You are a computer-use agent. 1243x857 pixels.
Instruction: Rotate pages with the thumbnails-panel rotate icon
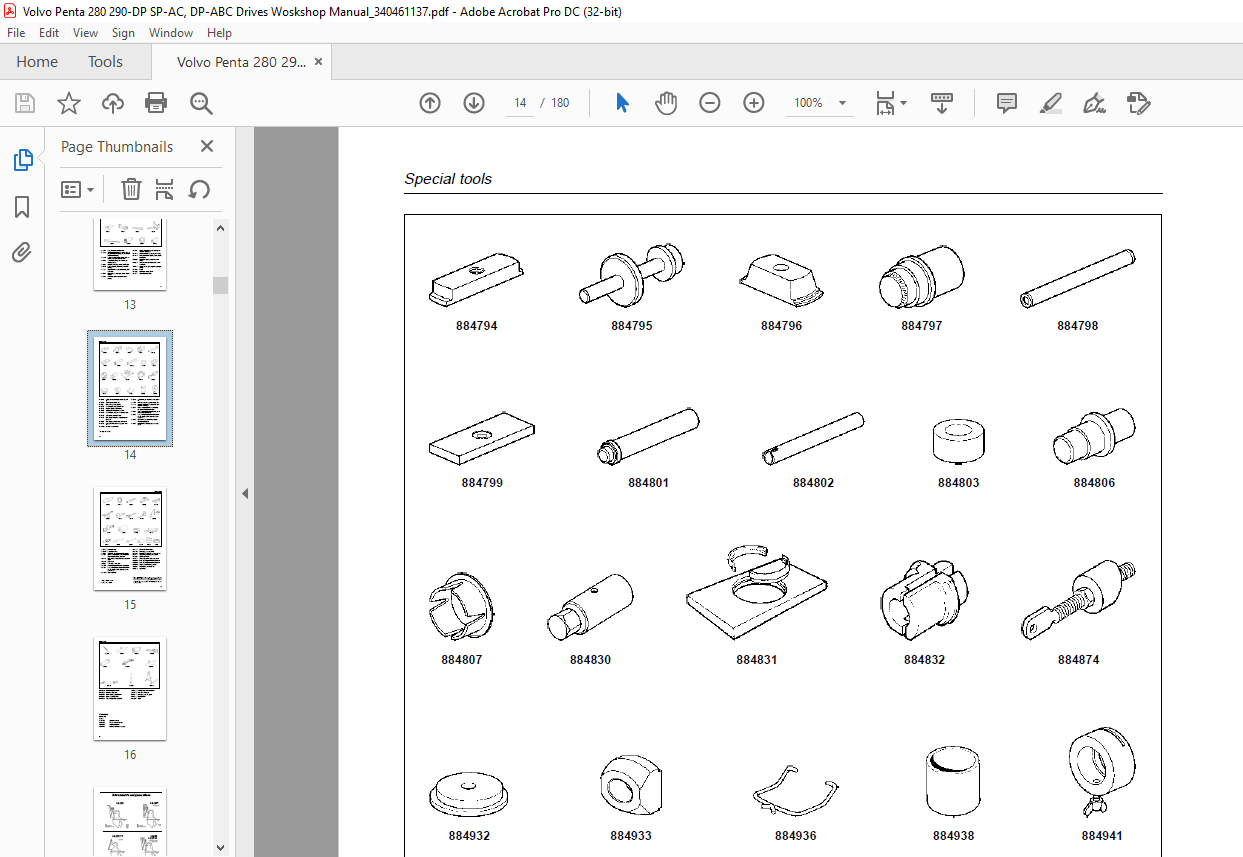199,189
